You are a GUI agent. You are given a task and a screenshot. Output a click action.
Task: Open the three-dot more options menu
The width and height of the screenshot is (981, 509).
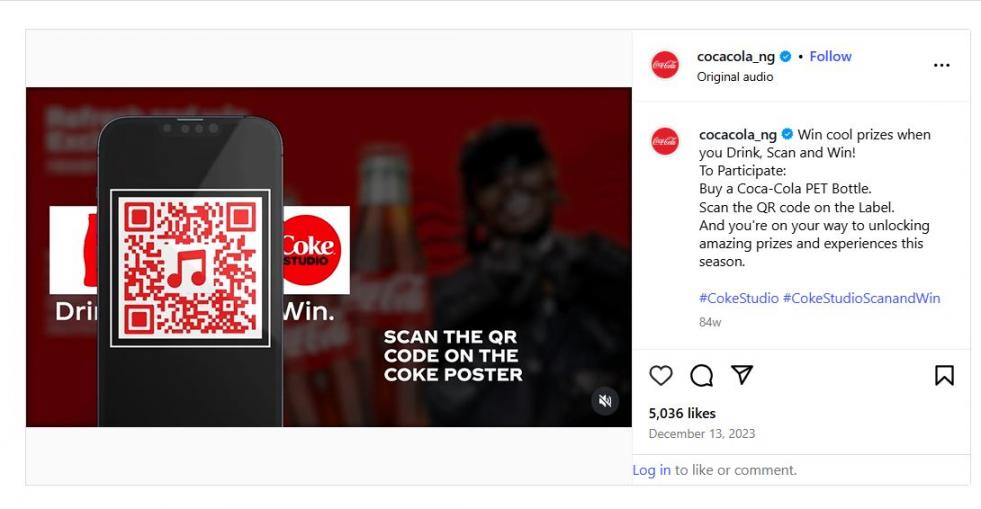coord(942,65)
